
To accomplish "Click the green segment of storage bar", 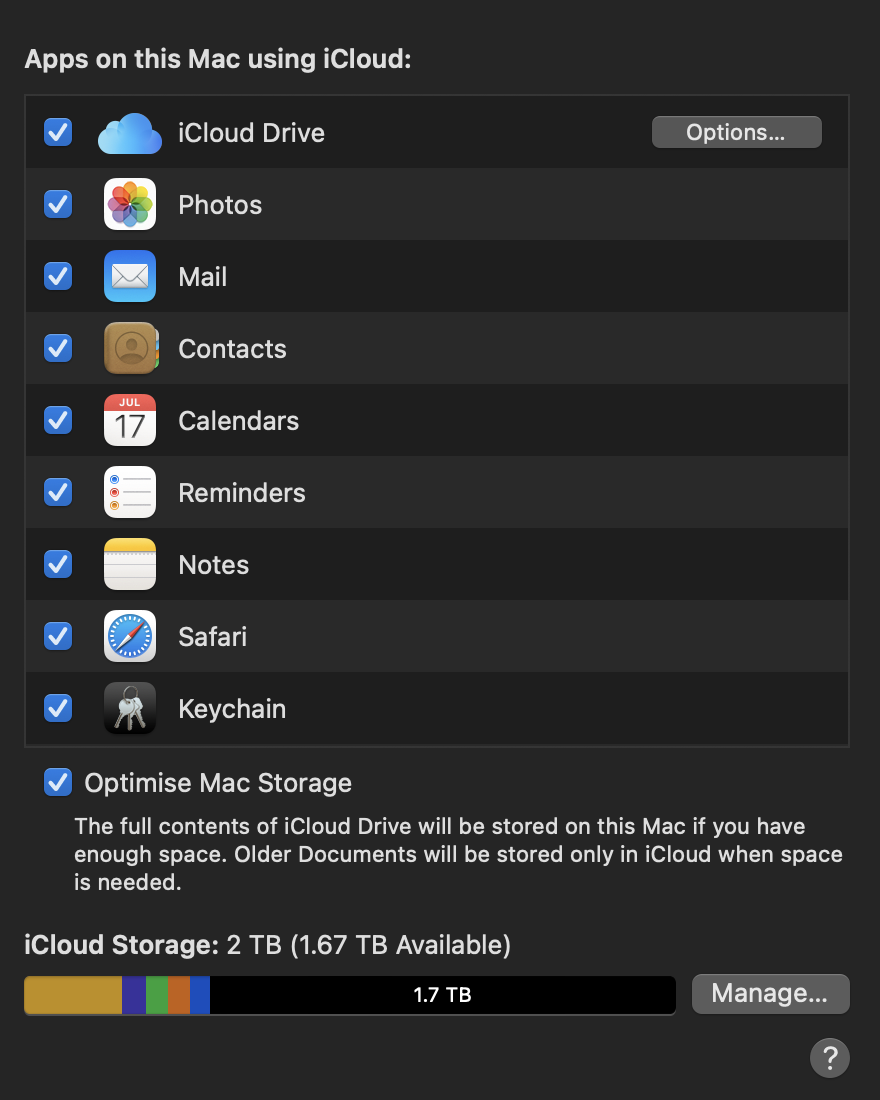I will point(157,995).
